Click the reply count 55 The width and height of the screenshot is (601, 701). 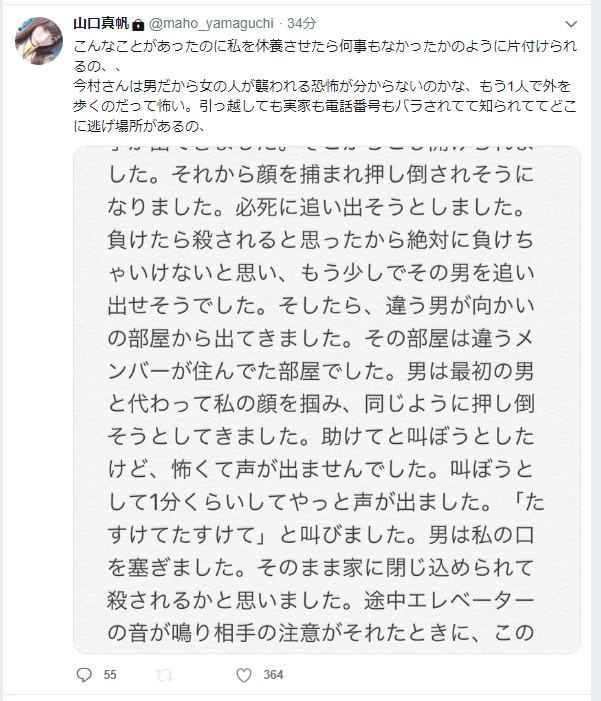tap(110, 676)
